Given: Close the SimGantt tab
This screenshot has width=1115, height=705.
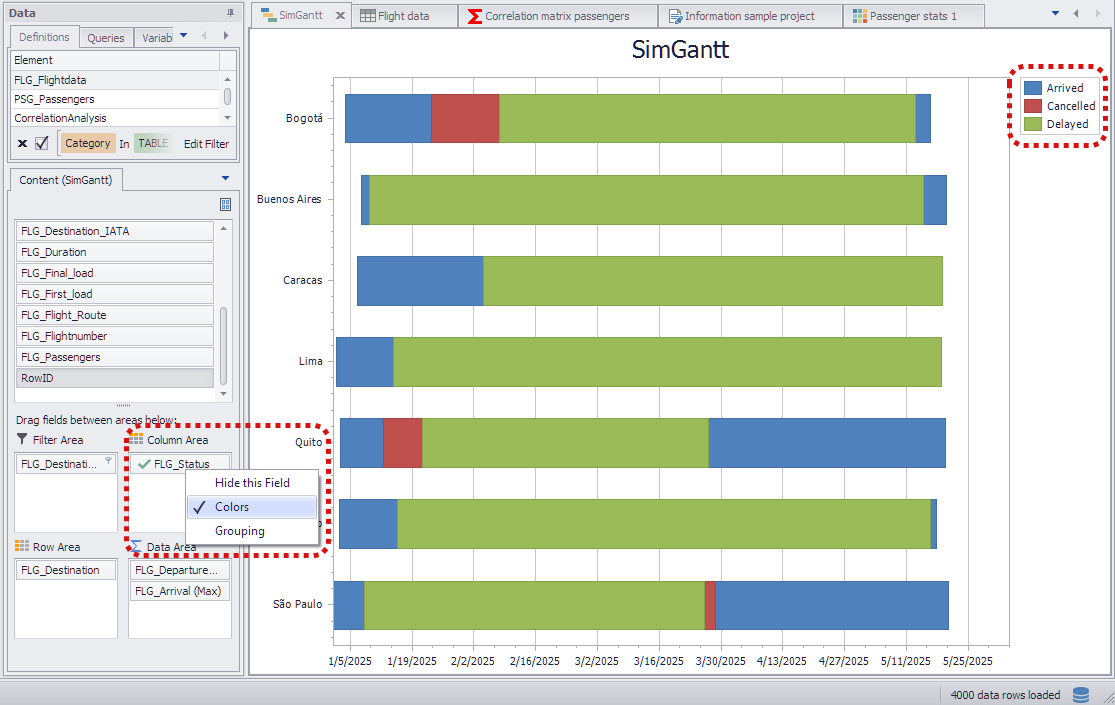Looking at the screenshot, I should 340,16.
